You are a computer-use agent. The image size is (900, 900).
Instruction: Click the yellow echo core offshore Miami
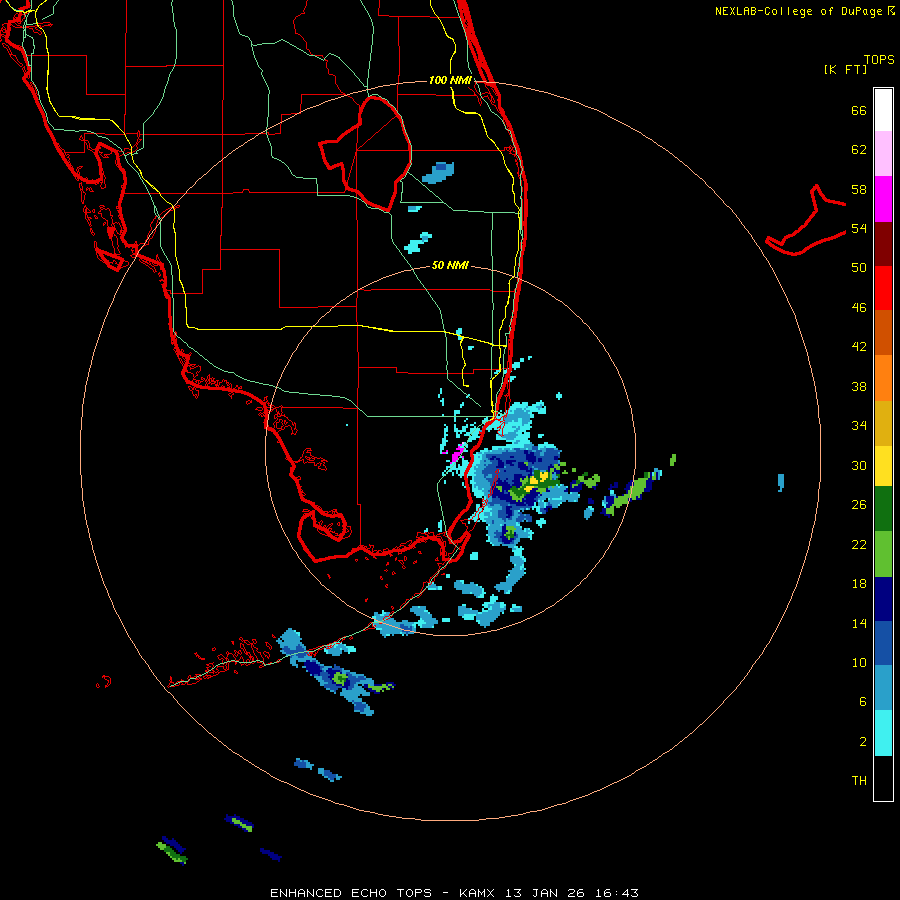[x=538, y=479]
